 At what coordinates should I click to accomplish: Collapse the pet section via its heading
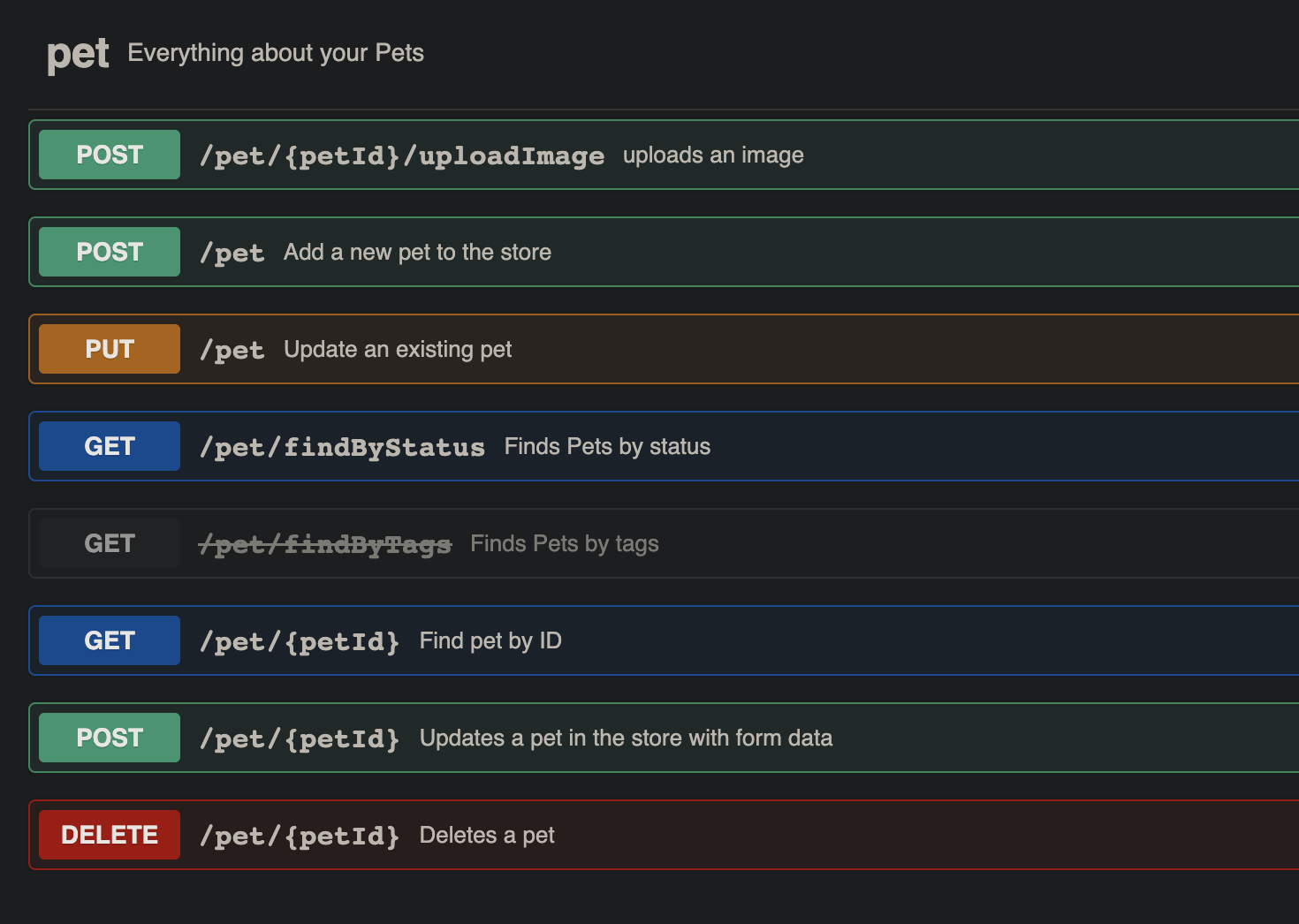[x=78, y=55]
